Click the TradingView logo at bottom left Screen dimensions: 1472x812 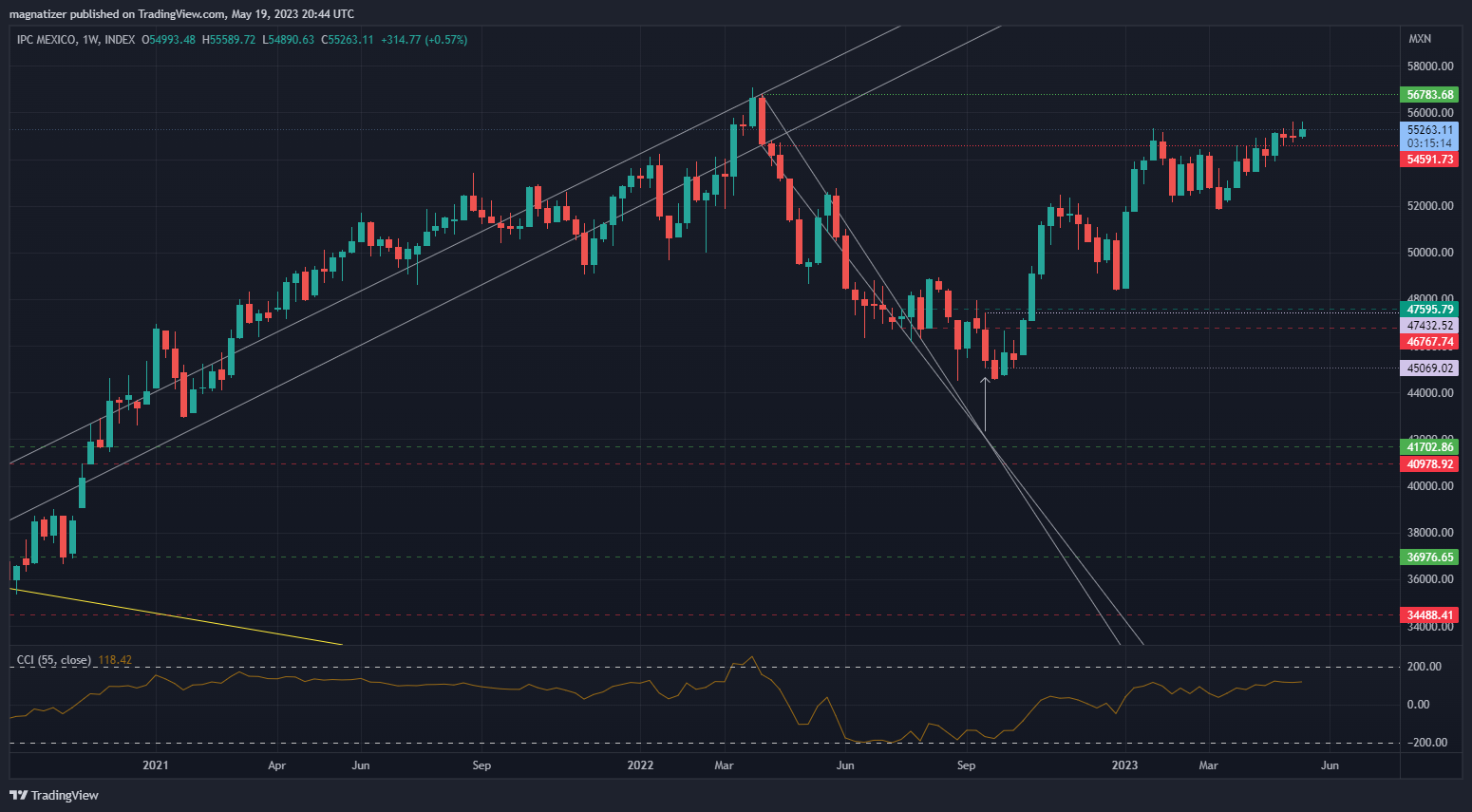tap(54, 795)
